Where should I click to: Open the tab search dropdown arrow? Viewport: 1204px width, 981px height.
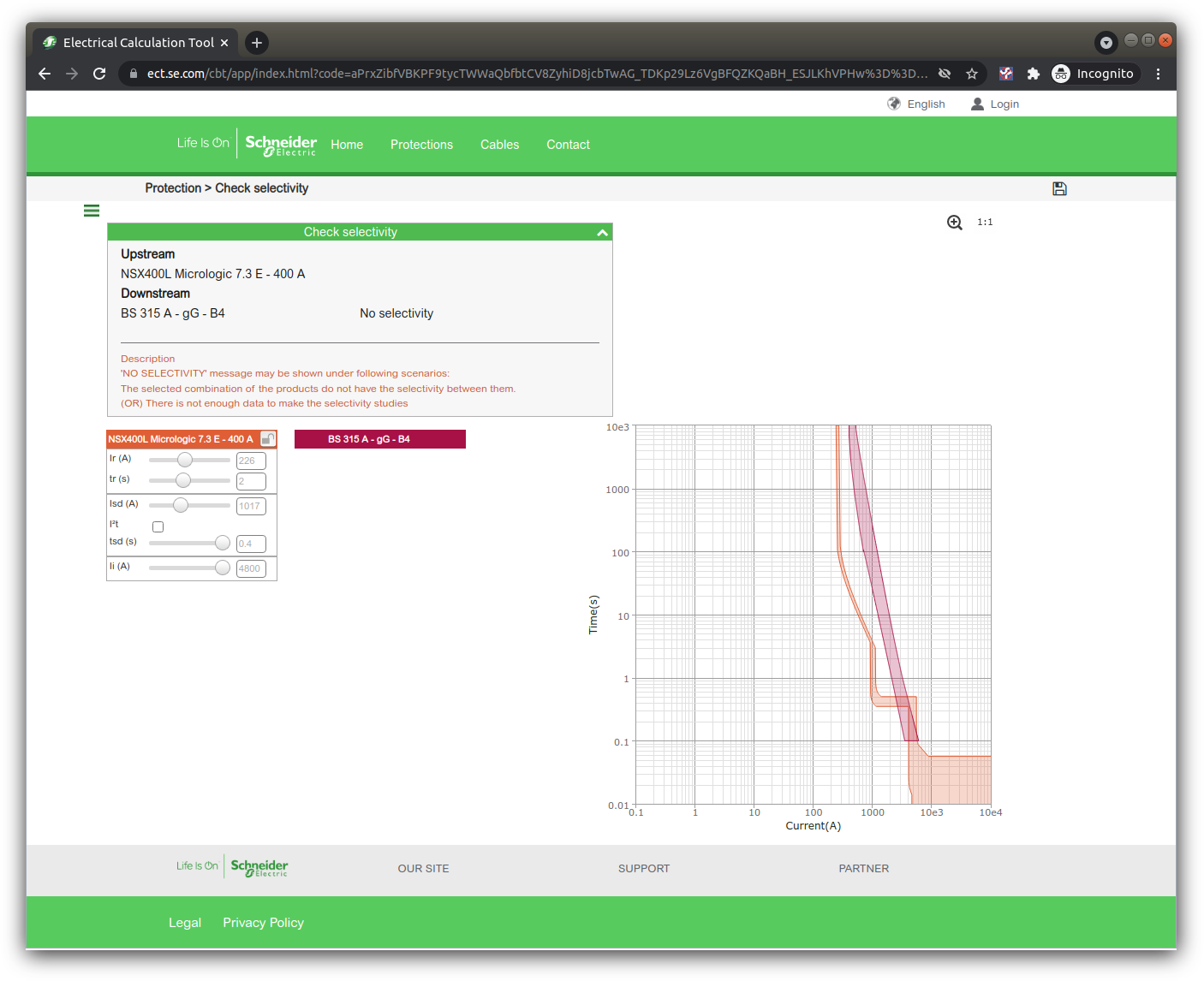1106,42
